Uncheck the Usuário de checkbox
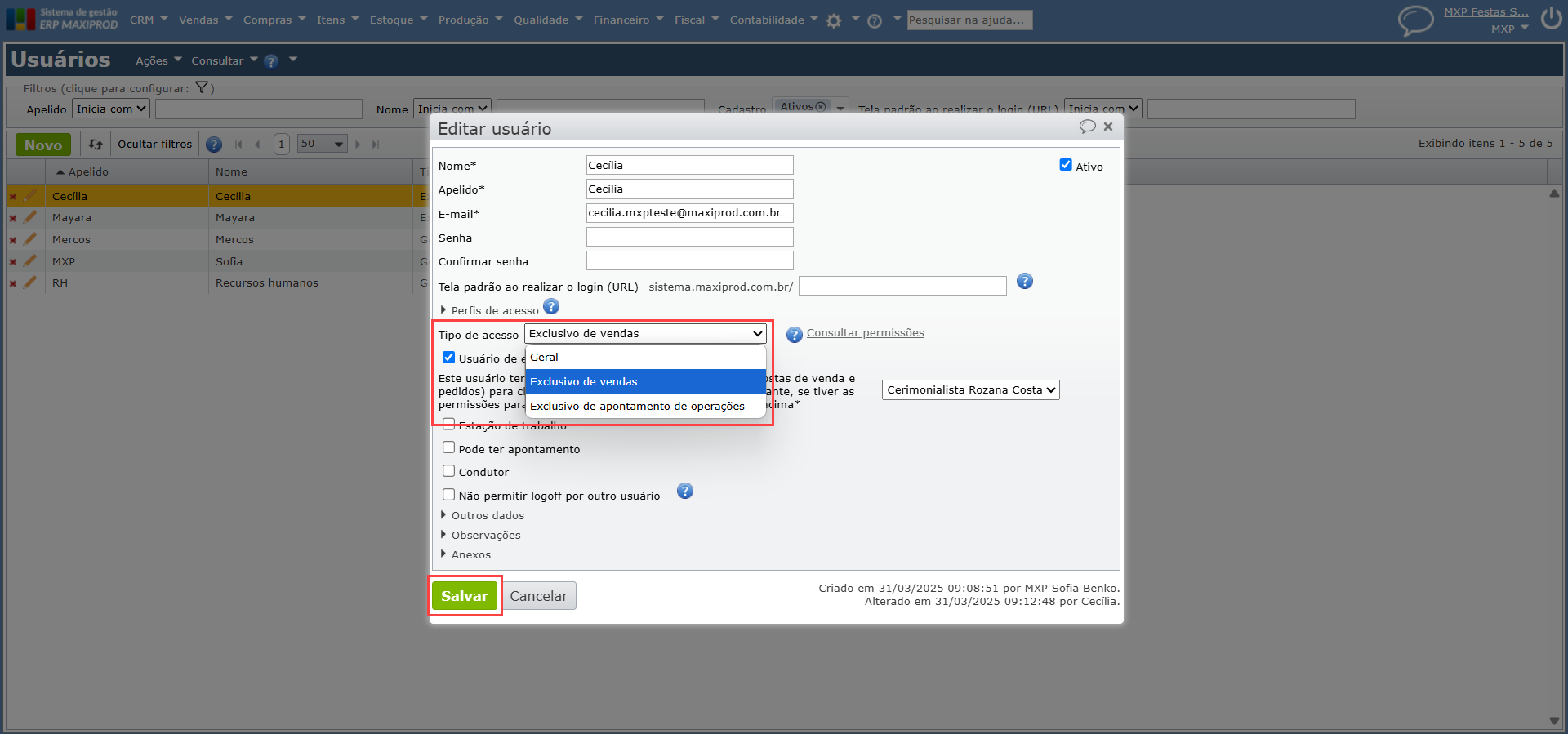1568x734 pixels. point(448,358)
